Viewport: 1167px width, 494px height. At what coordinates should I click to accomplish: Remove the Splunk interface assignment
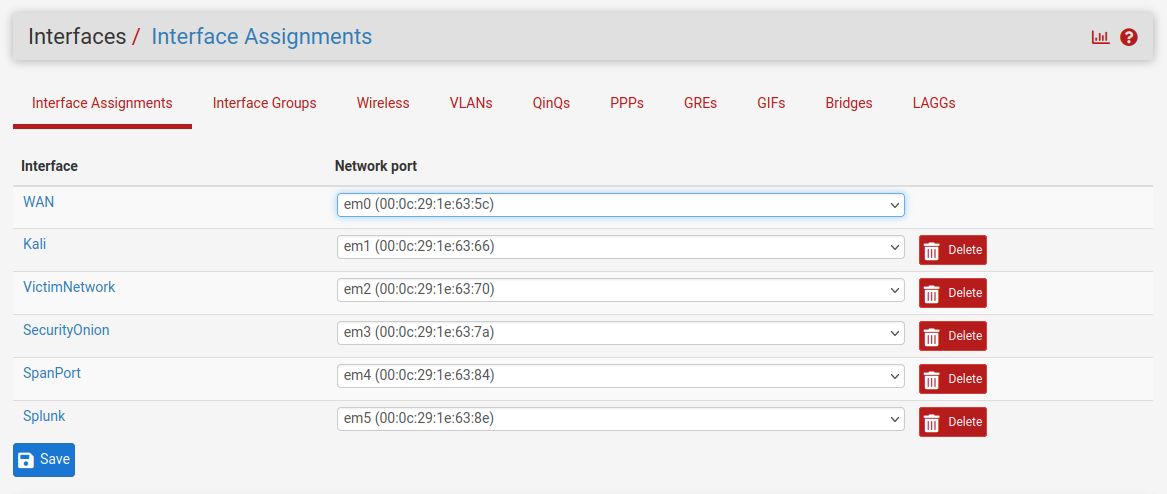coord(952,422)
